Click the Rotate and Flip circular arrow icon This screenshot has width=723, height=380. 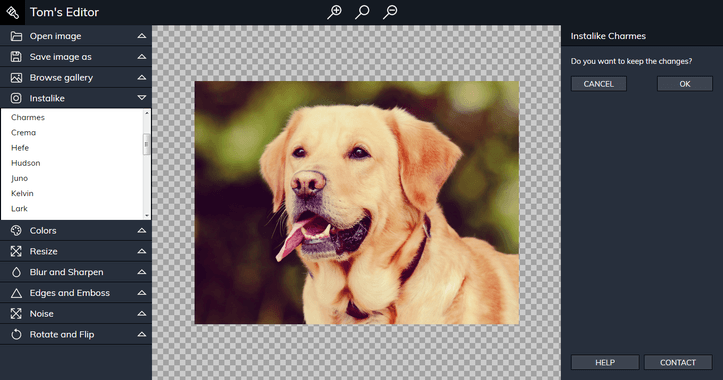click(x=16, y=334)
